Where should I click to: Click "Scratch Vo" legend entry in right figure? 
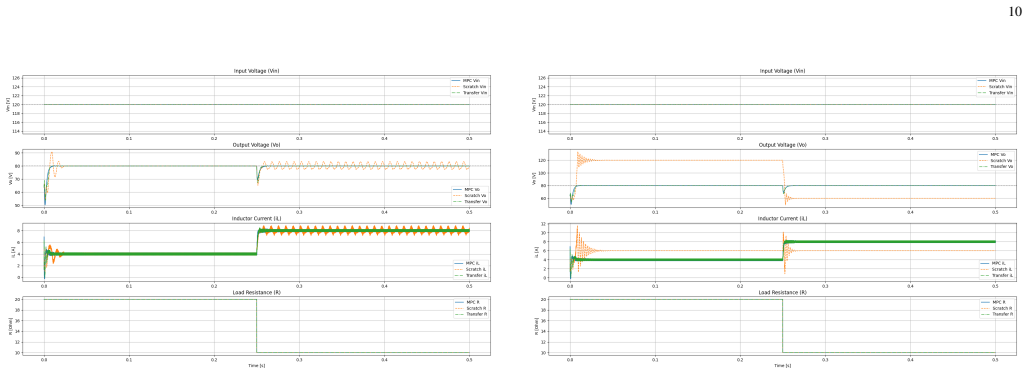[995, 161]
